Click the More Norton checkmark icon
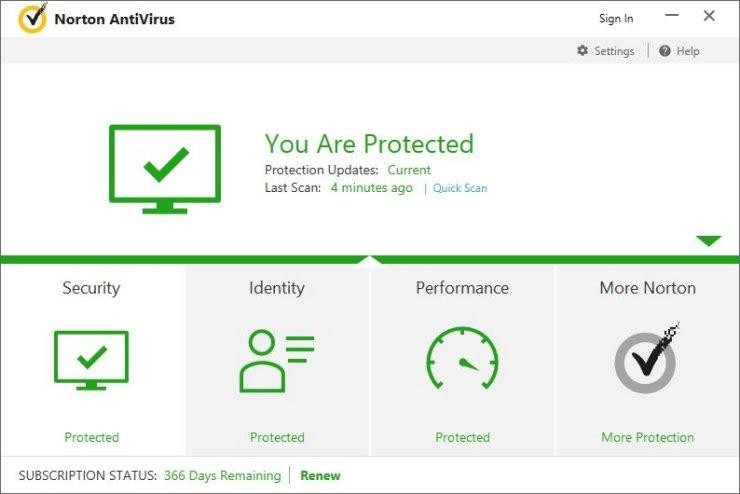This screenshot has width=740, height=494. point(647,359)
